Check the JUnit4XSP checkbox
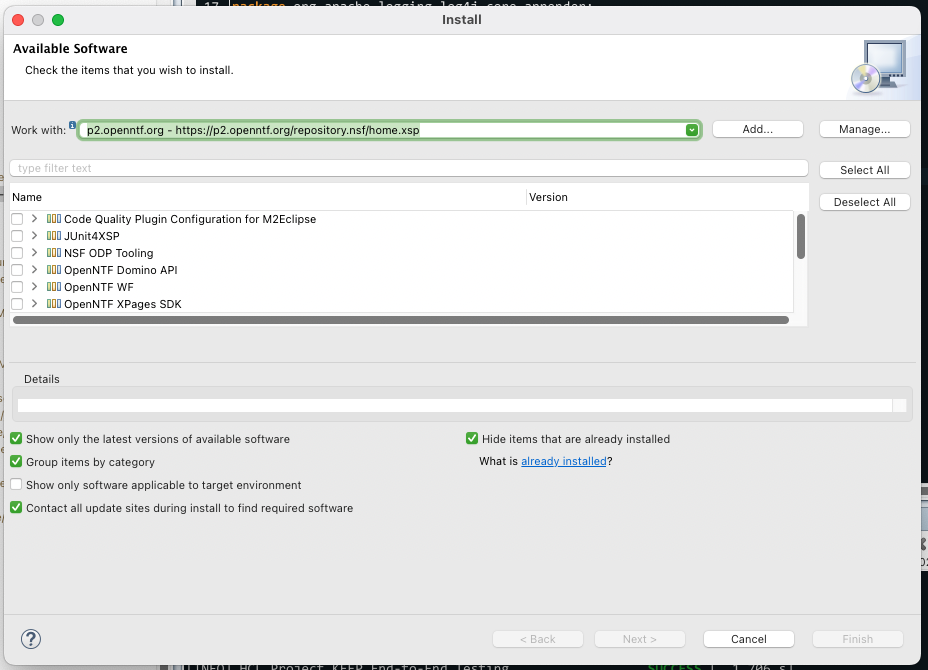928x670 pixels. click(x=17, y=236)
